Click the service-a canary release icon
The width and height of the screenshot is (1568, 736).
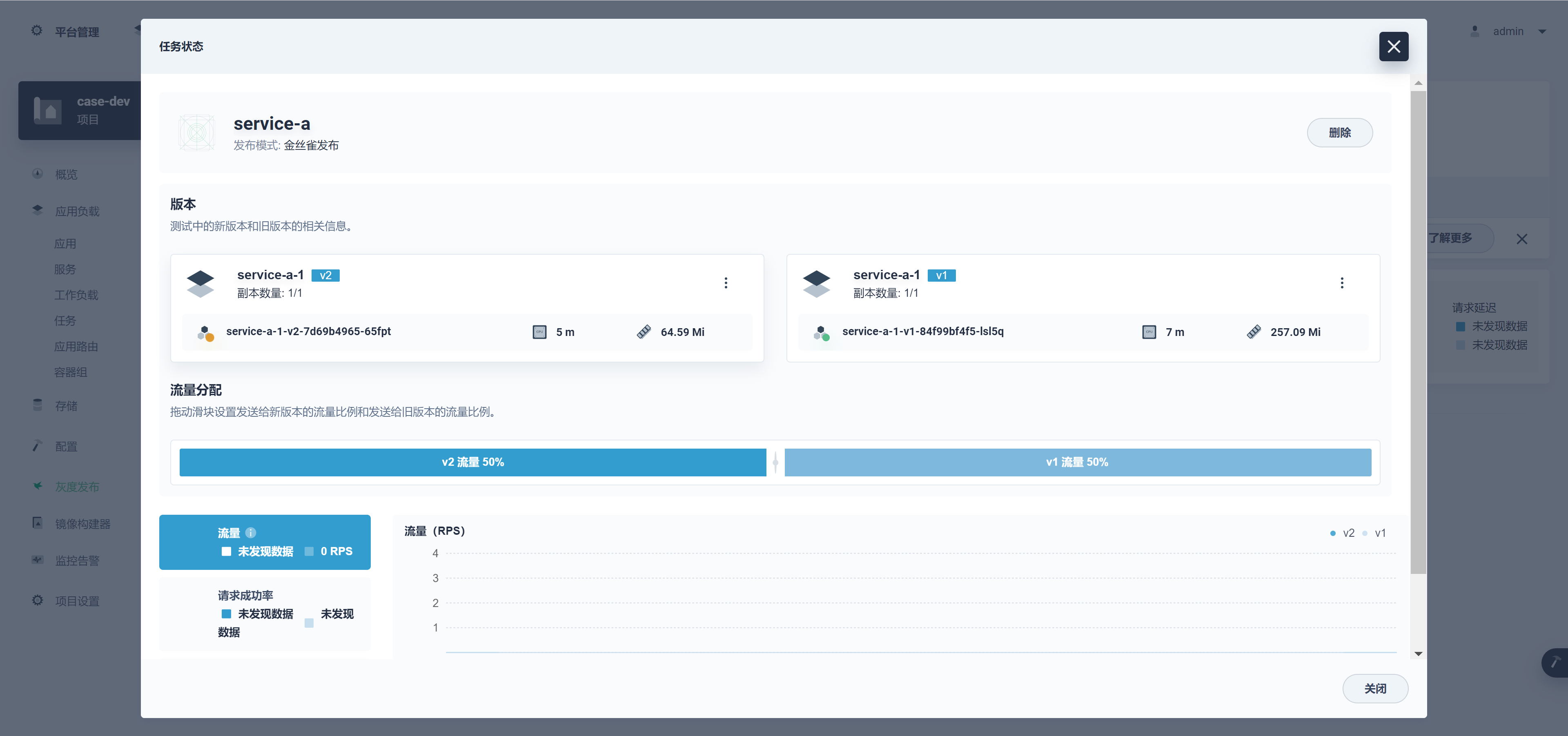tap(196, 133)
